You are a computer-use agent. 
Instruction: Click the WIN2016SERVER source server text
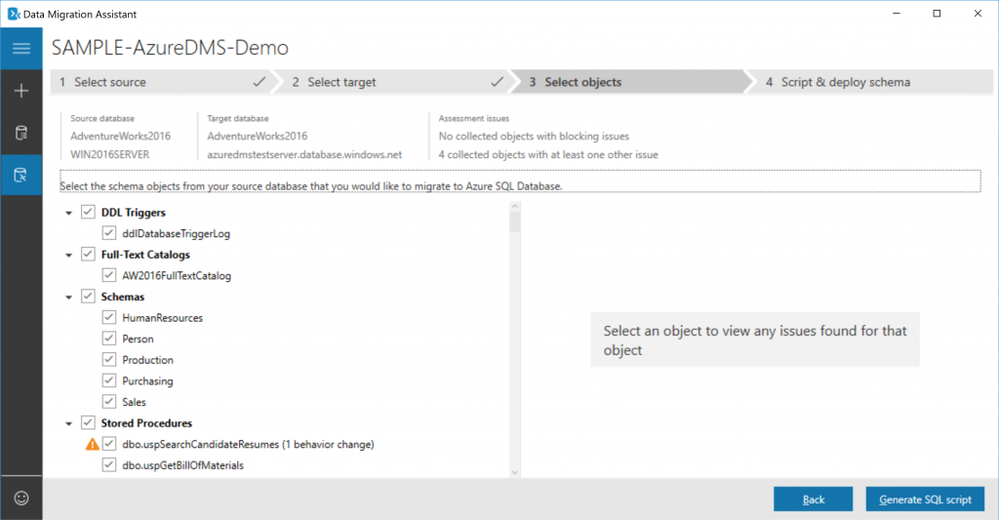click(110, 154)
